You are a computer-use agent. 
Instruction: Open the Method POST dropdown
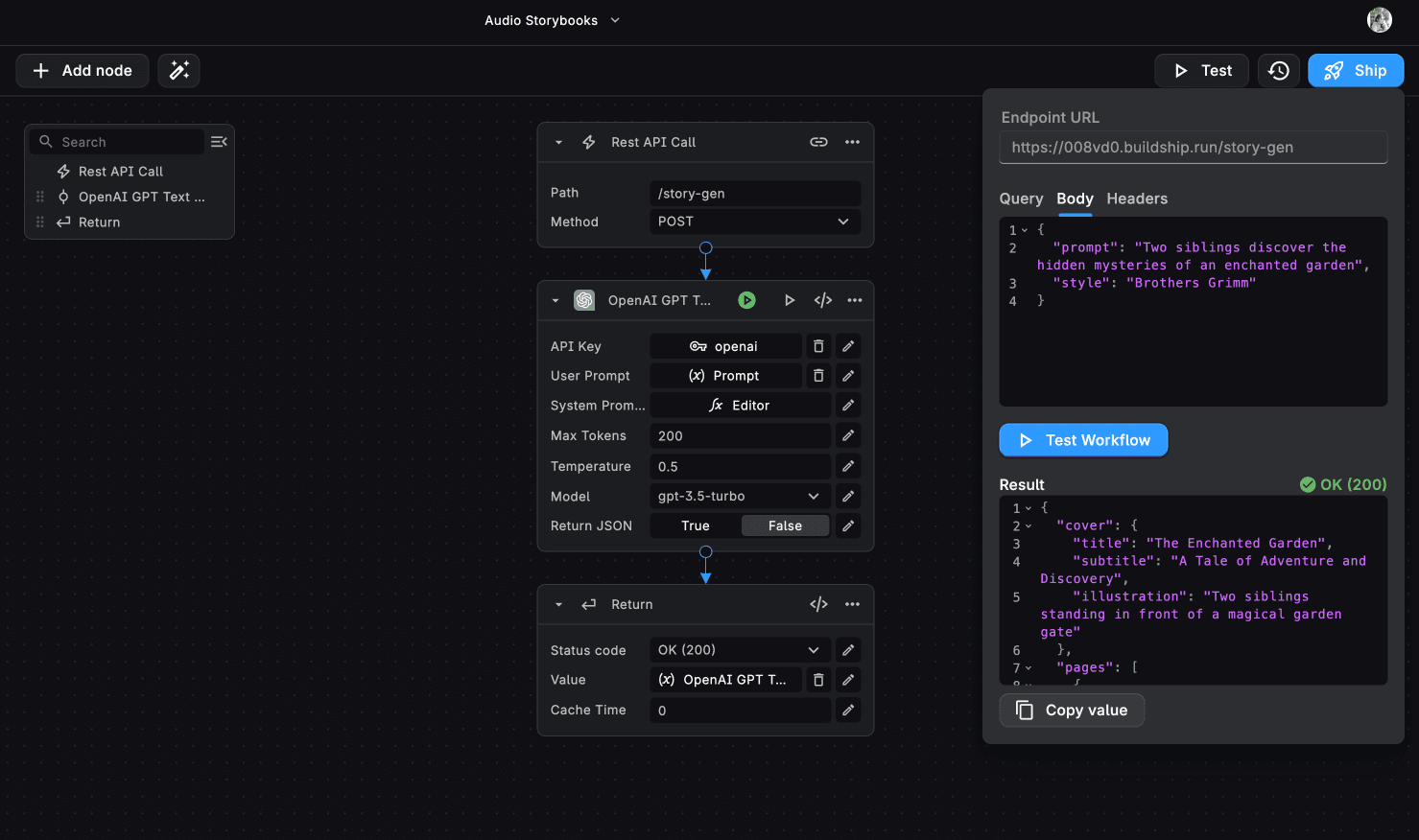click(754, 222)
